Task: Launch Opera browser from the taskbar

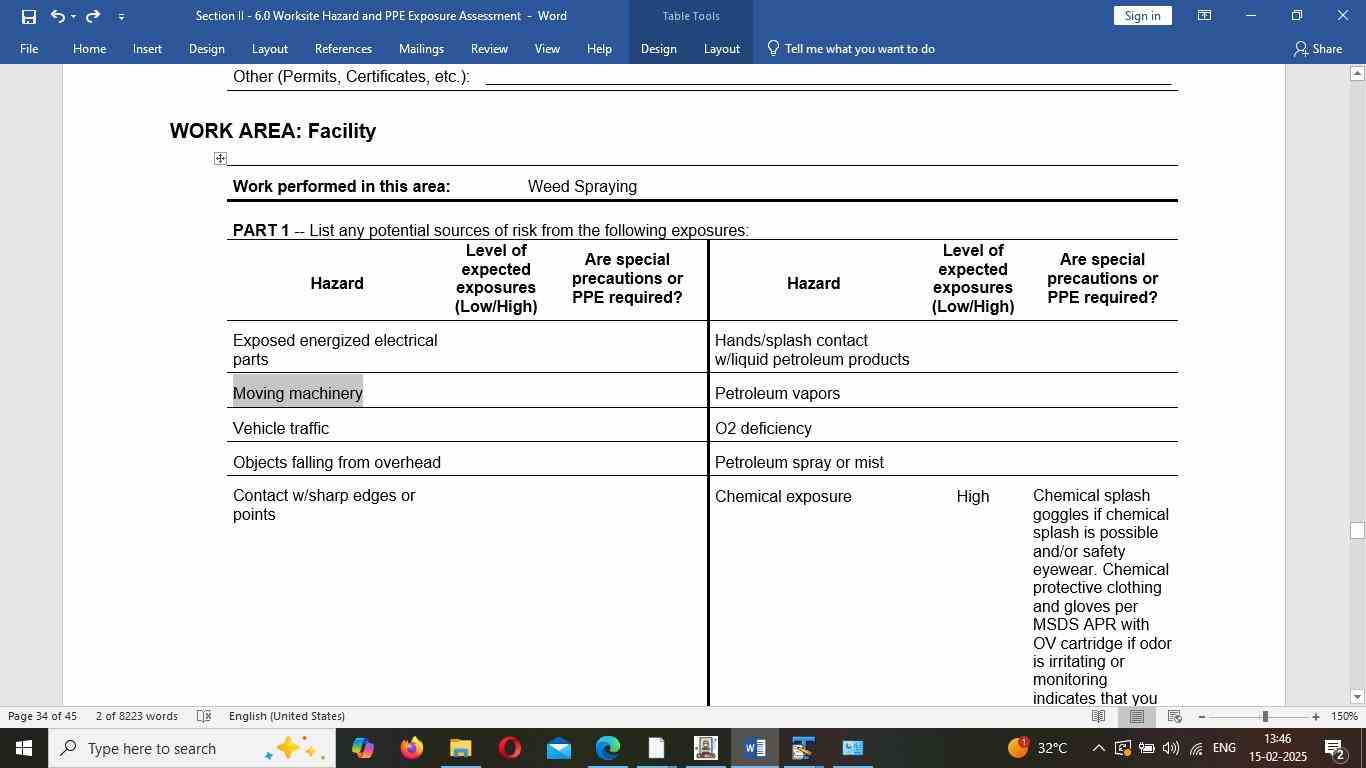Action: pos(509,748)
